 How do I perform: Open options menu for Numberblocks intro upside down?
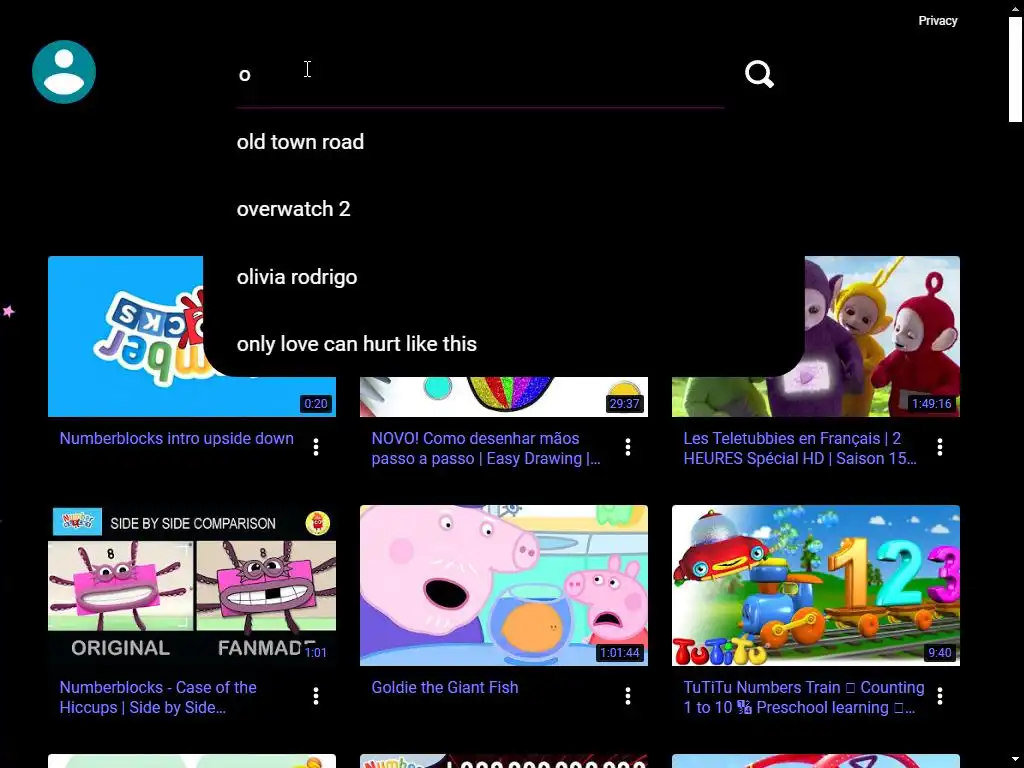tap(316, 447)
